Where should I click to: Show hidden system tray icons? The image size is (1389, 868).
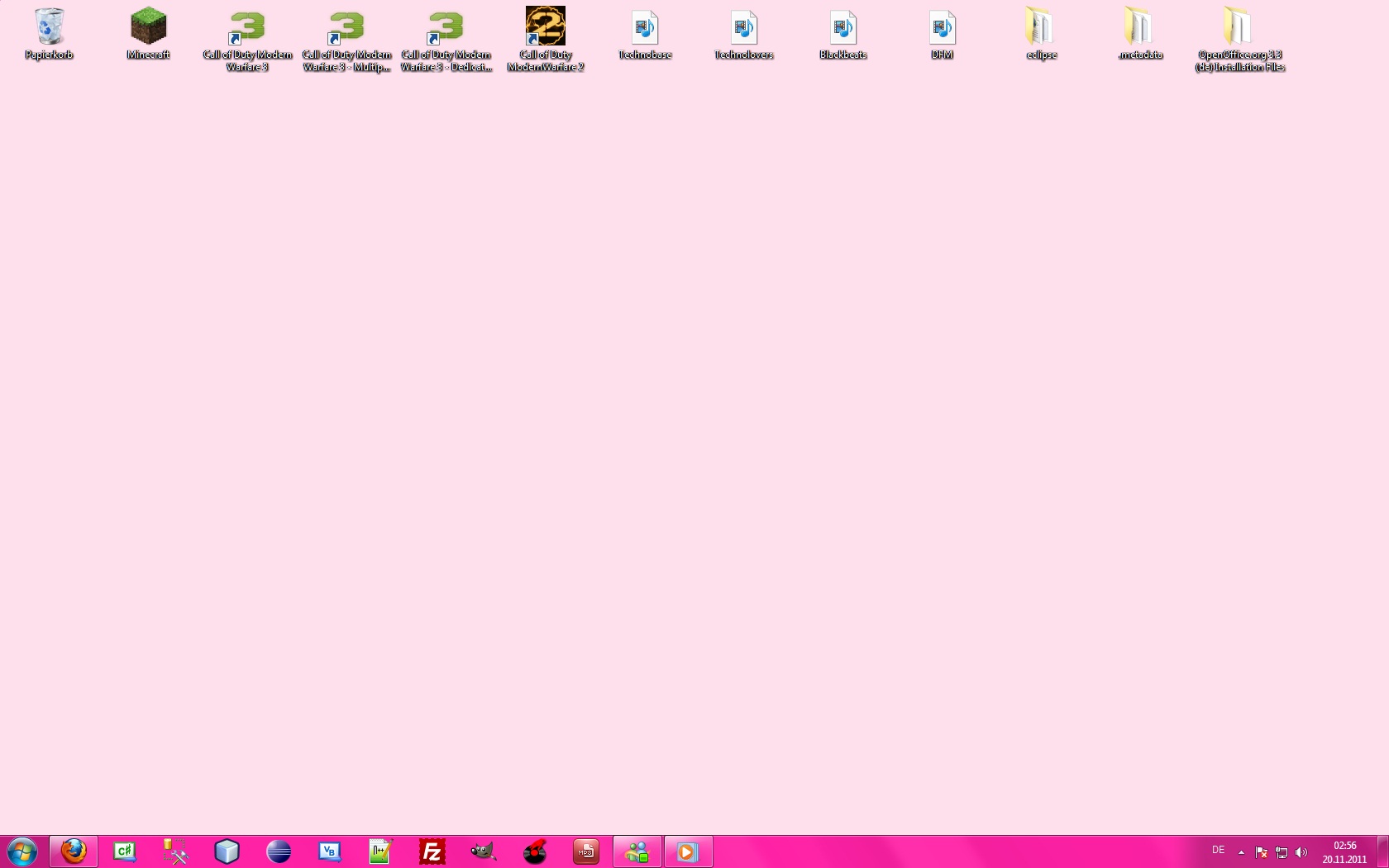pyautogui.click(x=1241, y=851)
